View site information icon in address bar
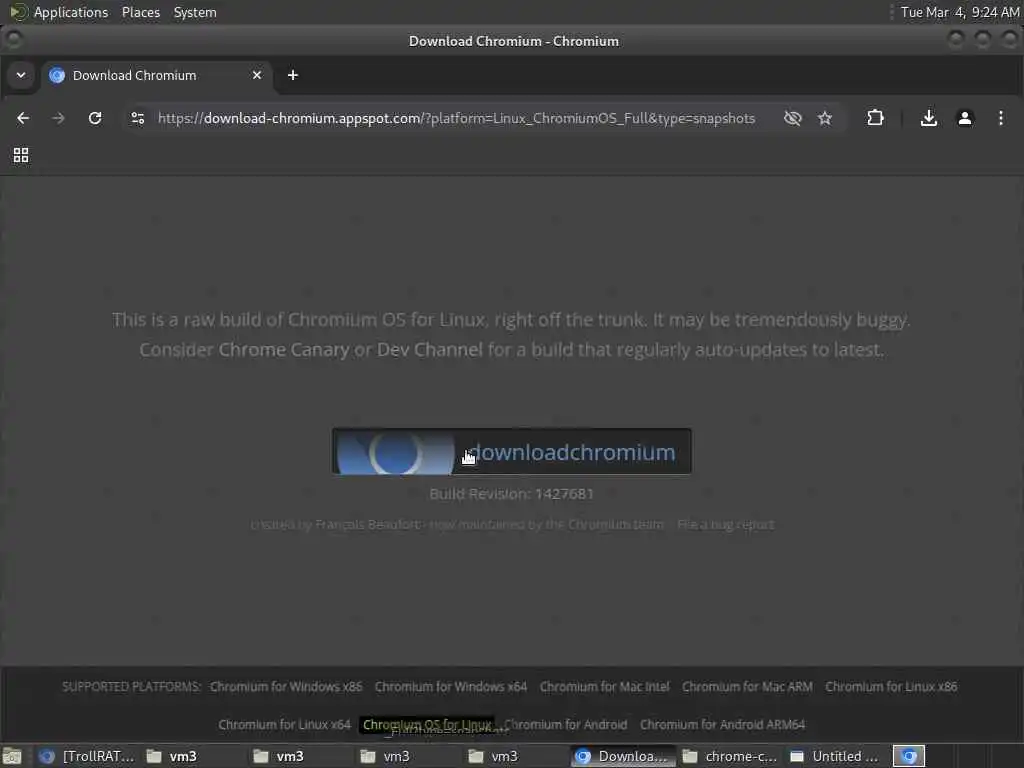 click(x=138, y=118)
